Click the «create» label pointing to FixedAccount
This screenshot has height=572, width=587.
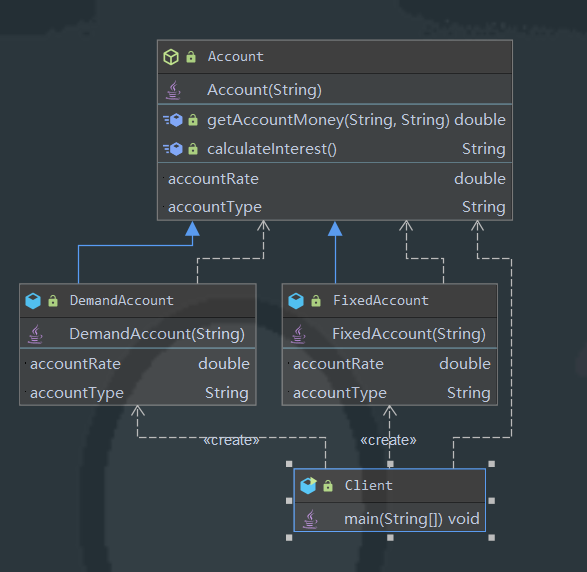[388, 440]
